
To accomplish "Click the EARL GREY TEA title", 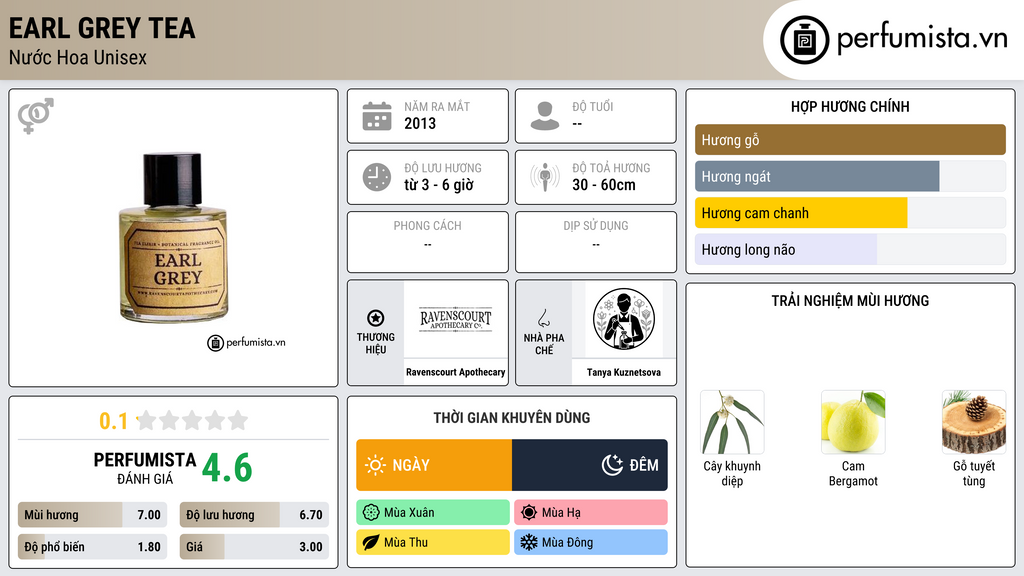I will (102, 28).
